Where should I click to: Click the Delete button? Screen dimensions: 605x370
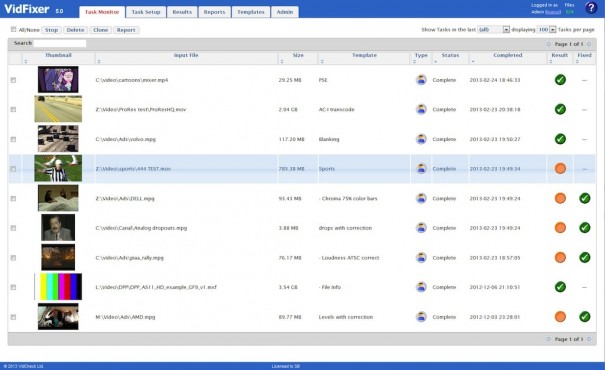pyautogui.click(x=75, y=30)
